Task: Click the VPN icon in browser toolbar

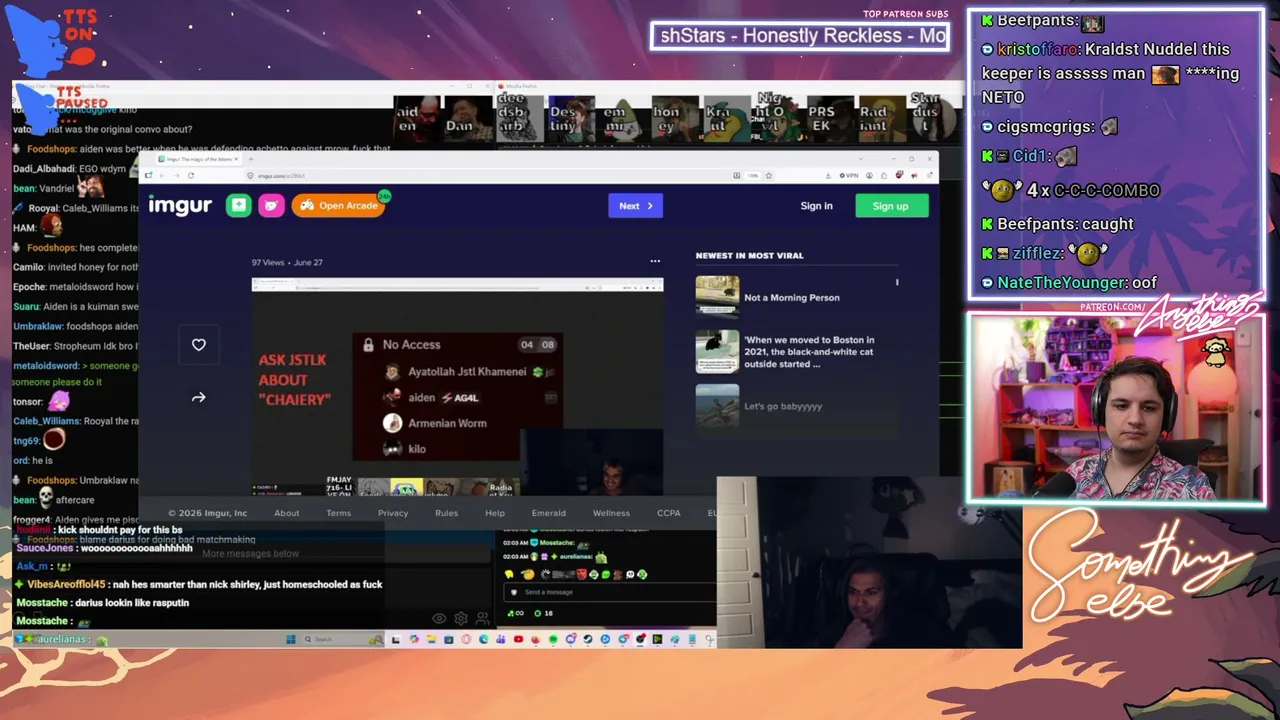Action: click(x=849, y=175)
